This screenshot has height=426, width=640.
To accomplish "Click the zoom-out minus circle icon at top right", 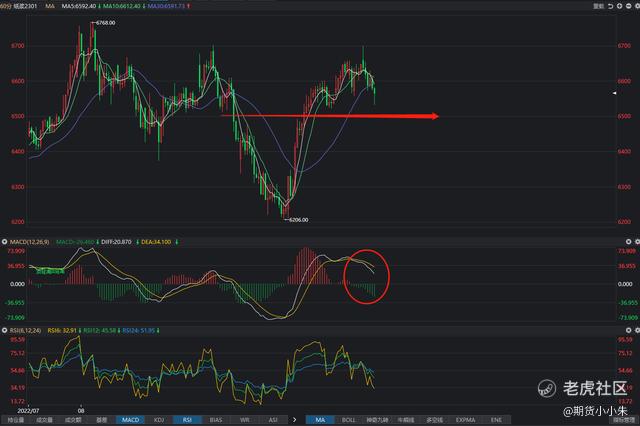I will 629,6.
